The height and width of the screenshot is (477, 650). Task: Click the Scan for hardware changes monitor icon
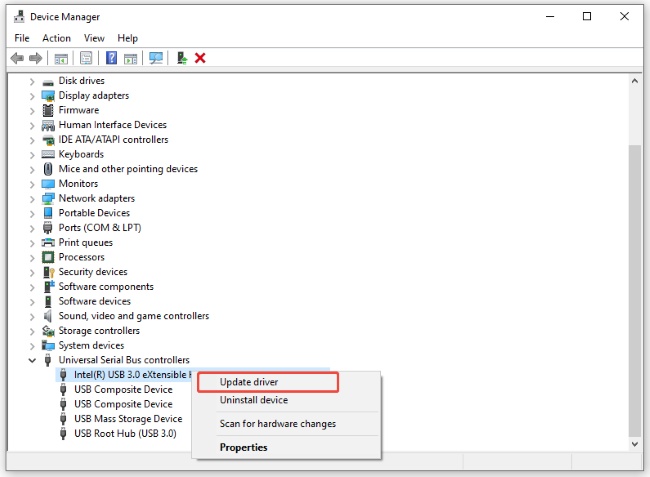coord(156,58)
